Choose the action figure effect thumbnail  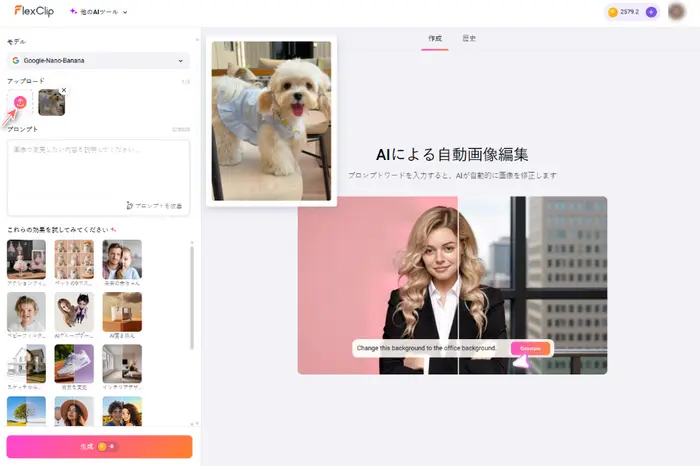26,259
